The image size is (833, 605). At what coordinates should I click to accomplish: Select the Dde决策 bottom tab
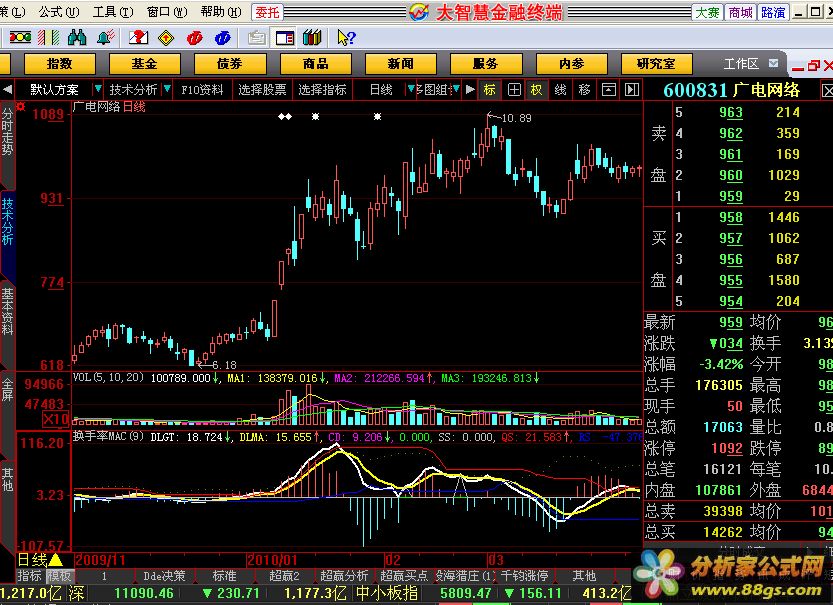(164, 576)
